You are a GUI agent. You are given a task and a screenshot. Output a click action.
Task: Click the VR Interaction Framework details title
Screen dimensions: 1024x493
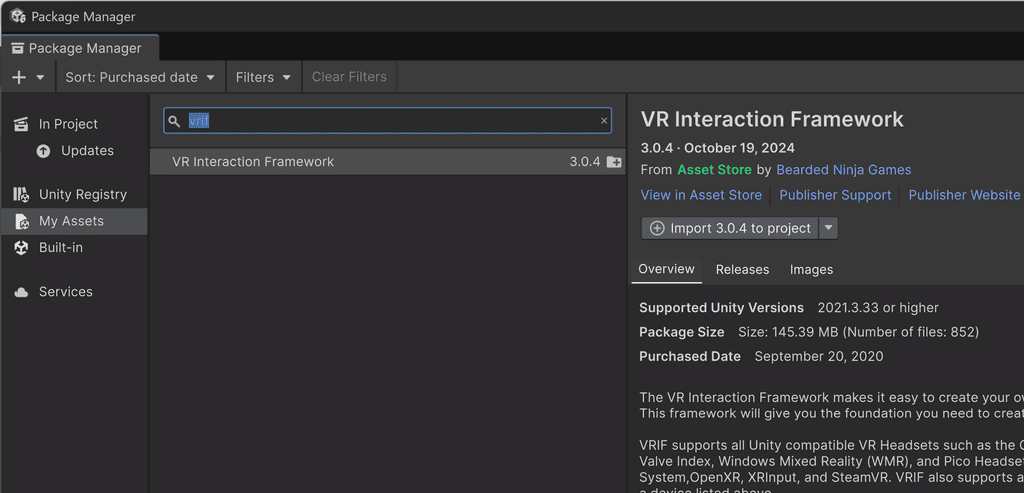click(x=772, y=119)
